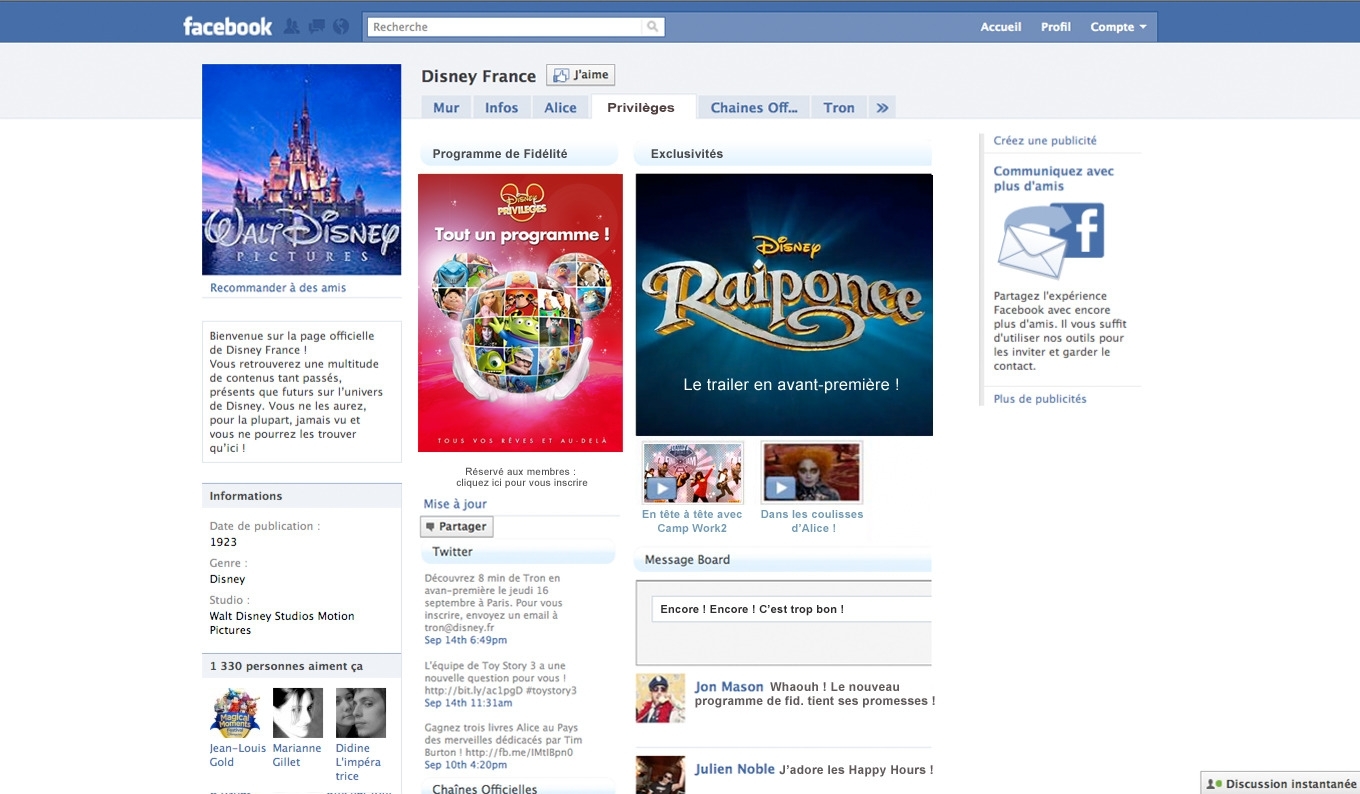1360x794 pixels.
Task: Click the message board text field
Action: tap(792, 609)
